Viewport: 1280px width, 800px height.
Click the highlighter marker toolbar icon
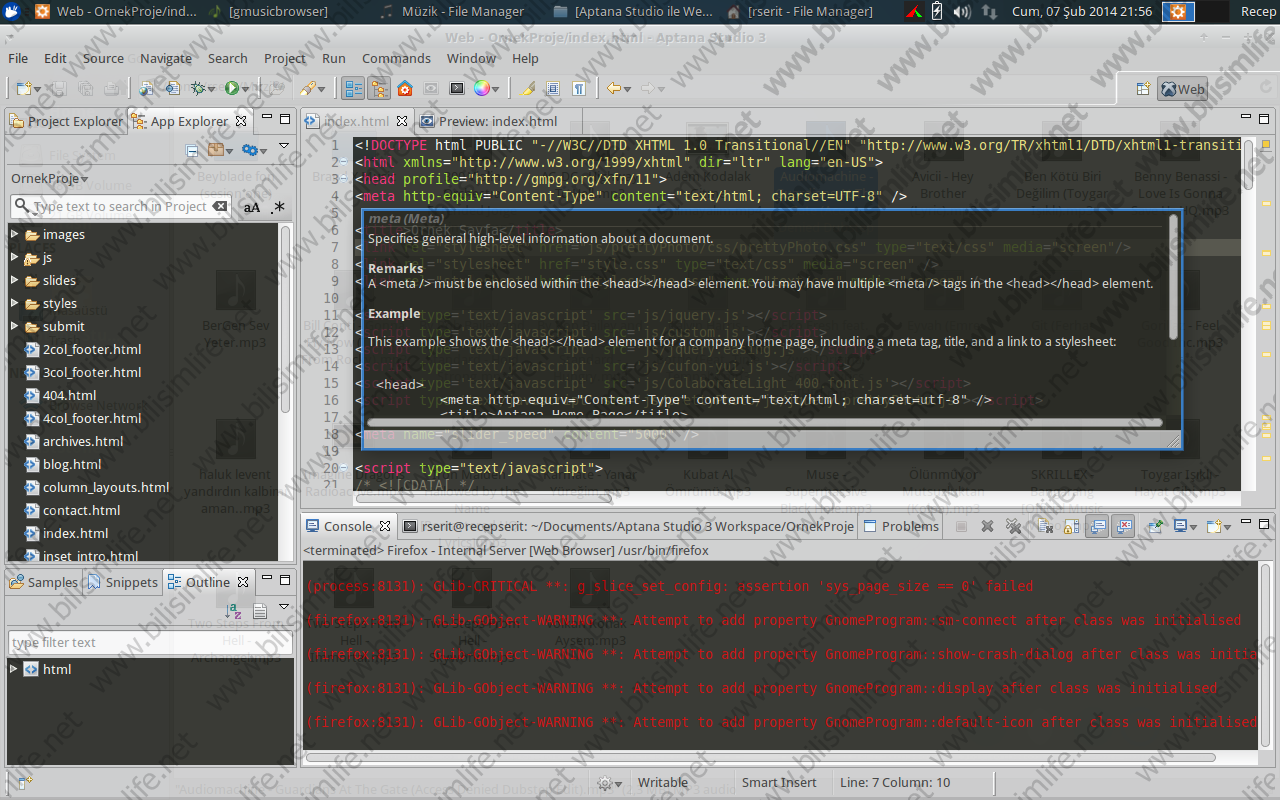[x=527, y=88]
